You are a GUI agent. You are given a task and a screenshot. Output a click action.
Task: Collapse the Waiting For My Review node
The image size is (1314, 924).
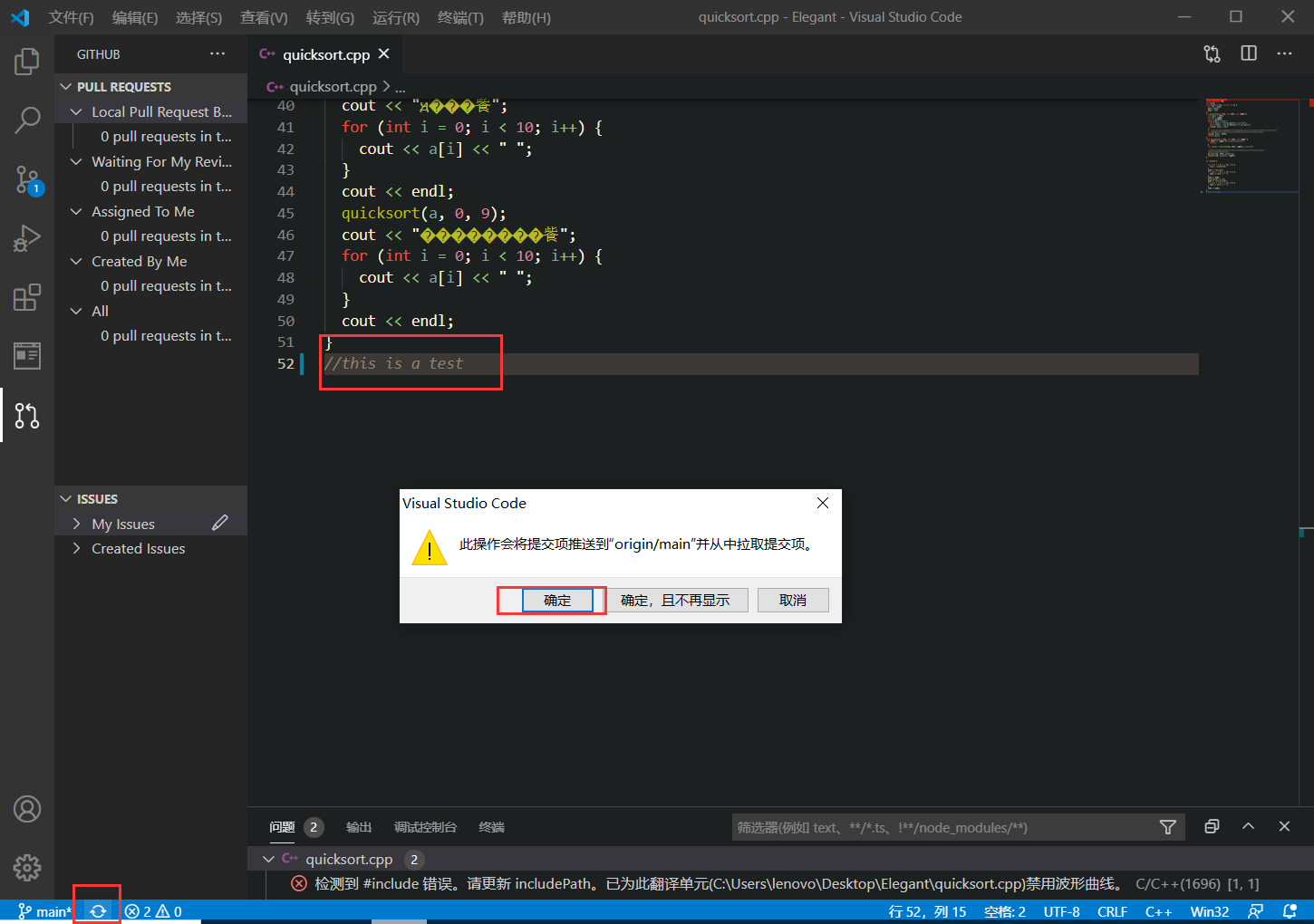point(76,161)
